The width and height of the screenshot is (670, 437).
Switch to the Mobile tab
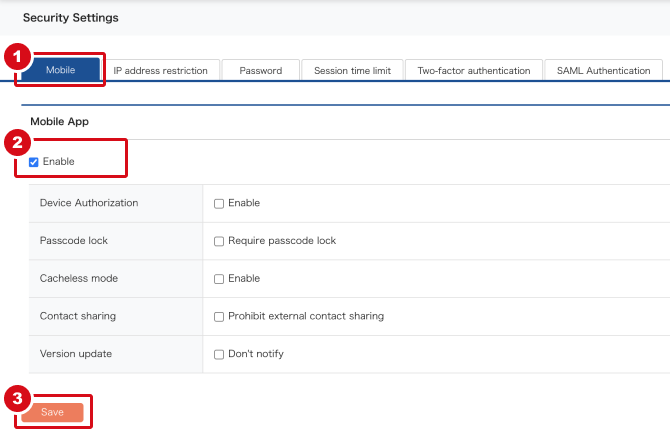[x=60, y=70]
